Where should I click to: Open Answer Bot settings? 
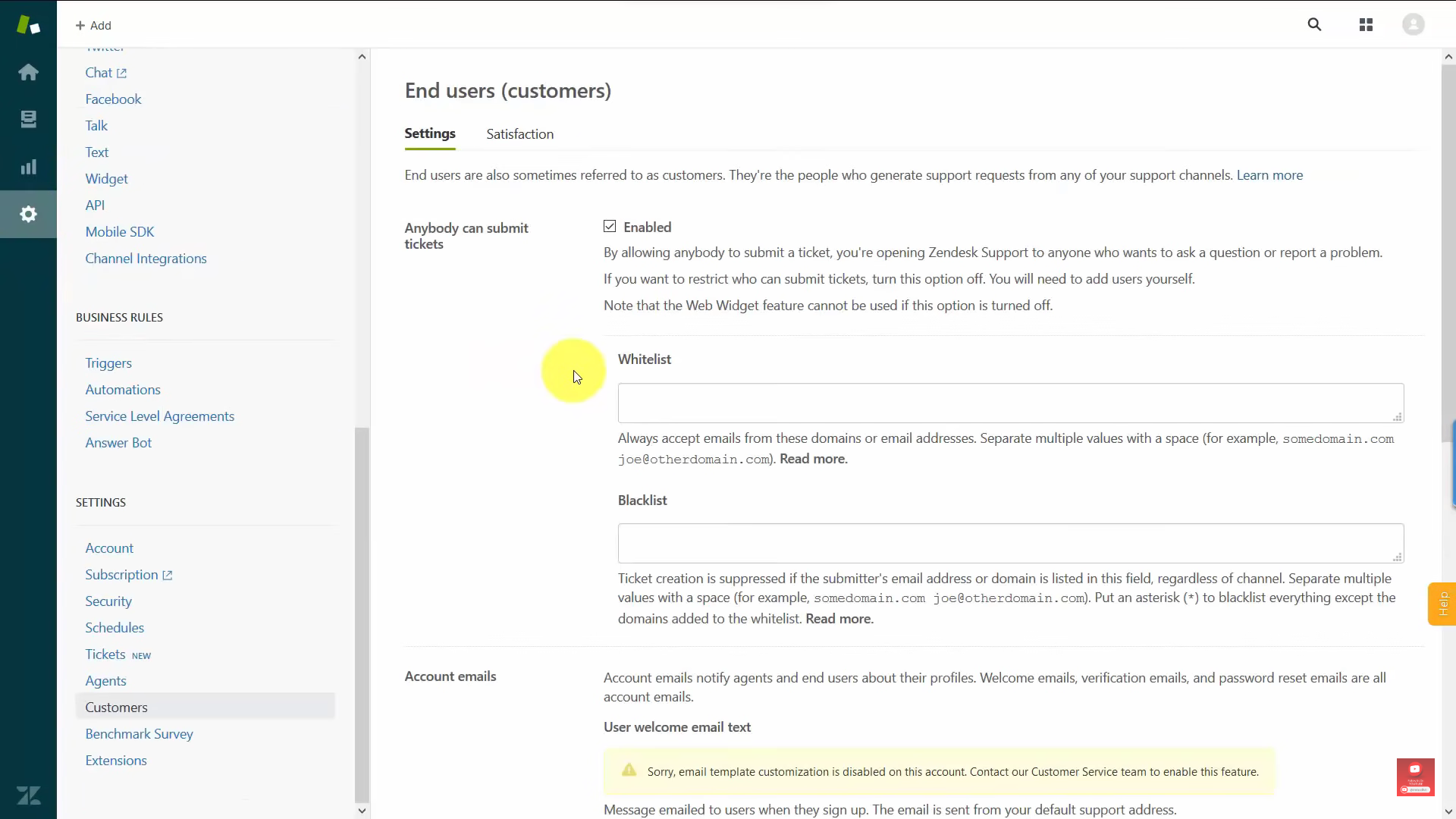click(118, 443)
